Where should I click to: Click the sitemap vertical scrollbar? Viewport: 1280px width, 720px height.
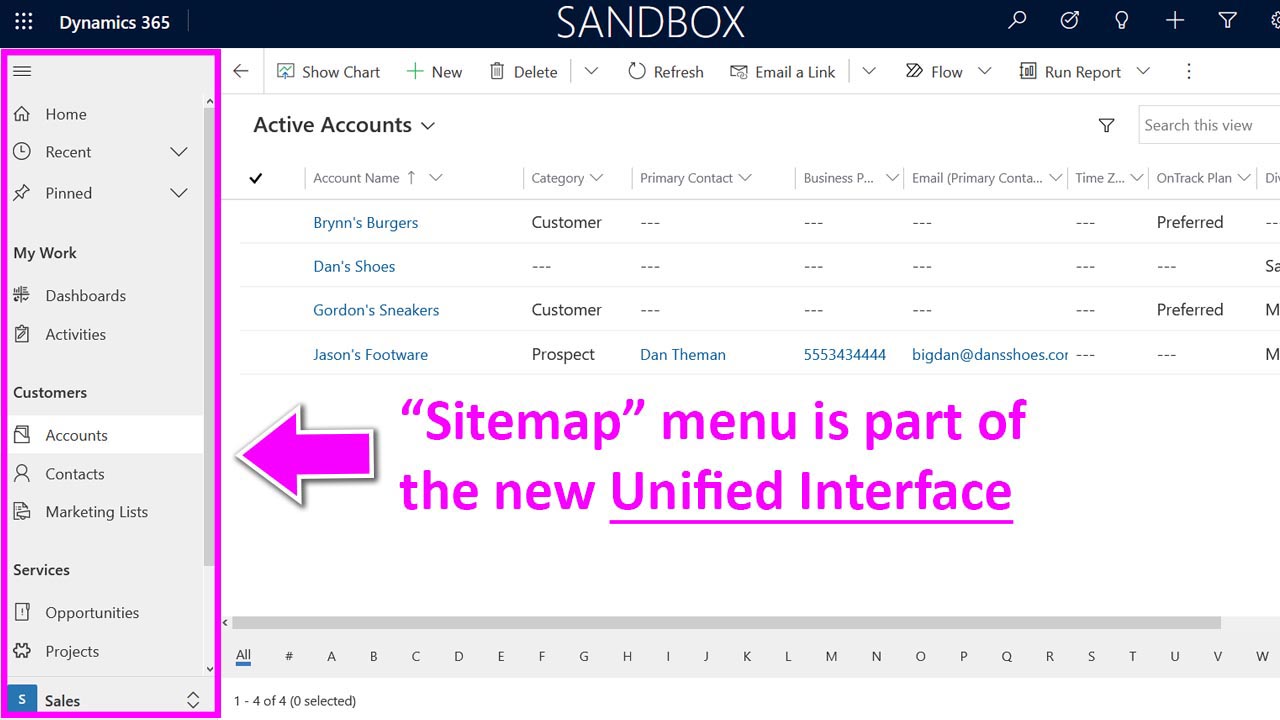[209, 335]
